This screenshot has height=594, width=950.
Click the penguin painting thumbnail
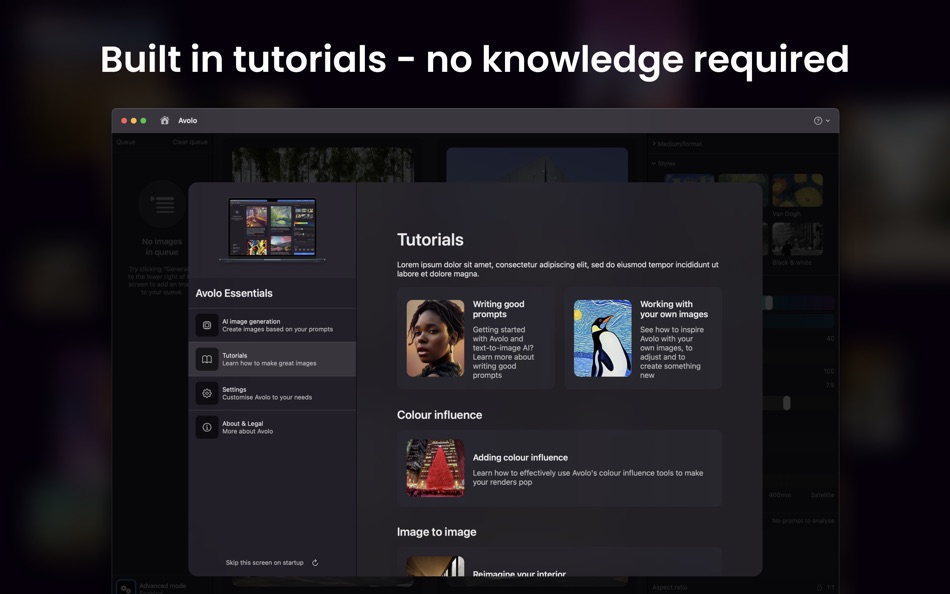click(x=602, y=338)
